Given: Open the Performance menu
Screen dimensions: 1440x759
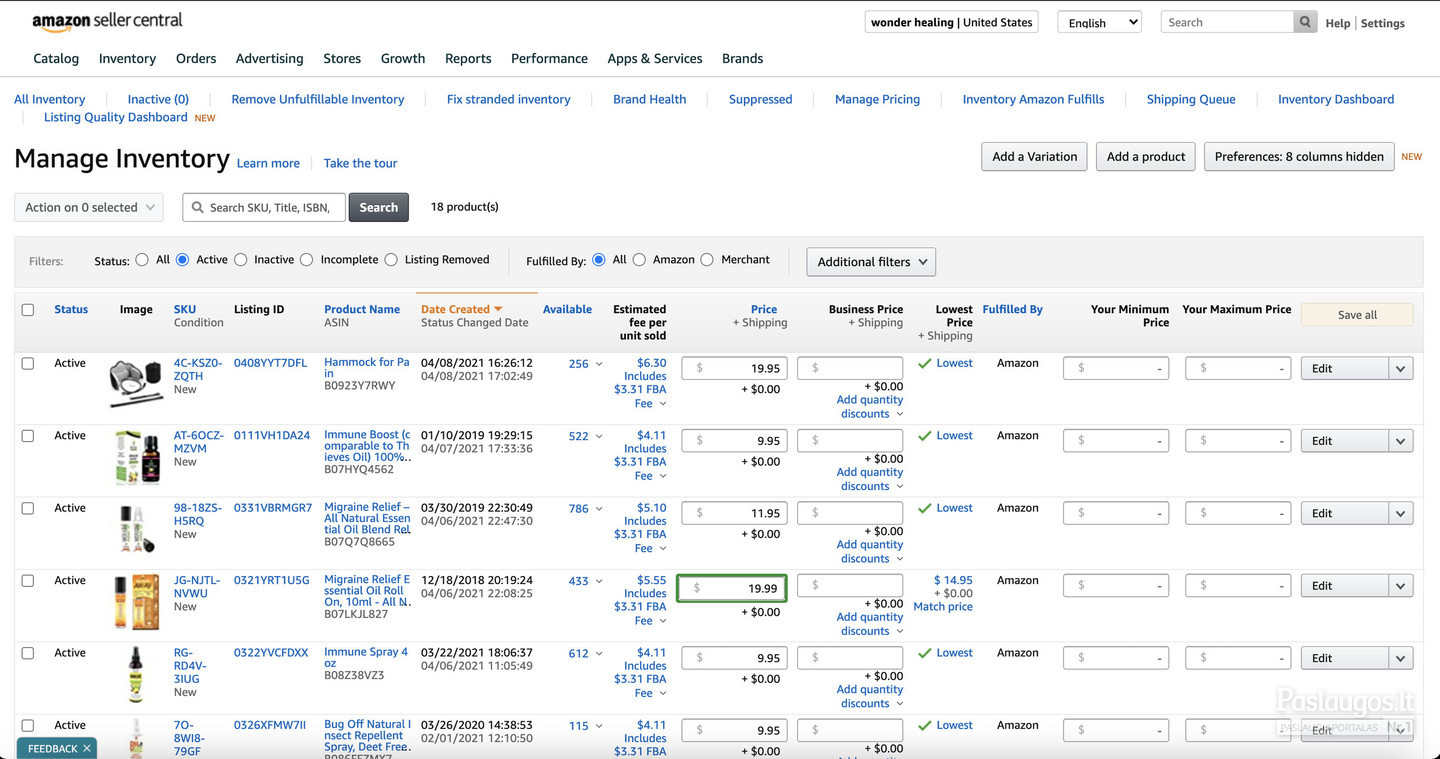Looking at the screenshot, I should (549, 58).
